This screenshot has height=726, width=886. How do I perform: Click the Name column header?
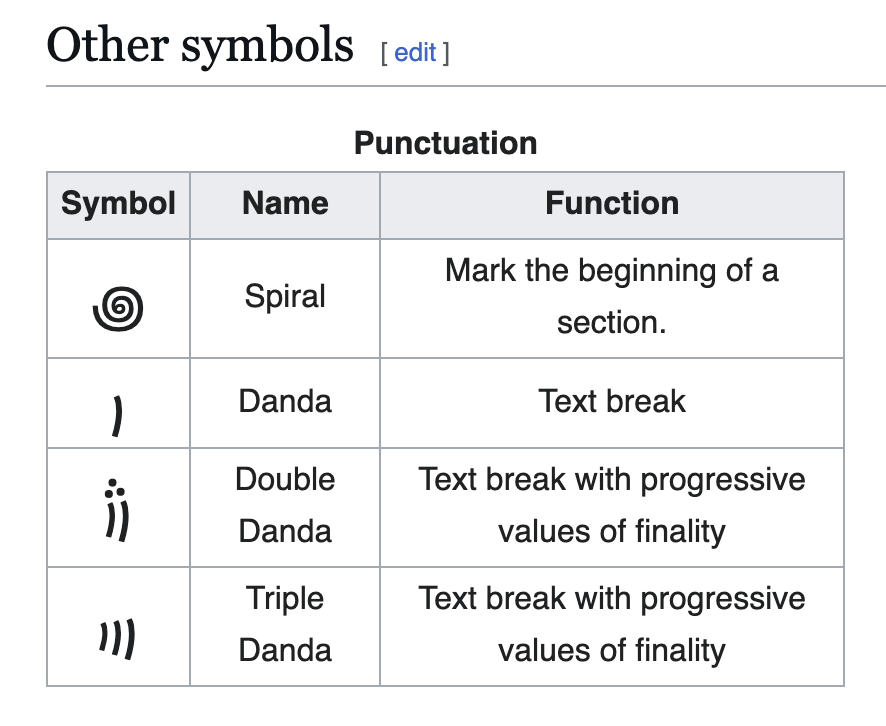285,205
